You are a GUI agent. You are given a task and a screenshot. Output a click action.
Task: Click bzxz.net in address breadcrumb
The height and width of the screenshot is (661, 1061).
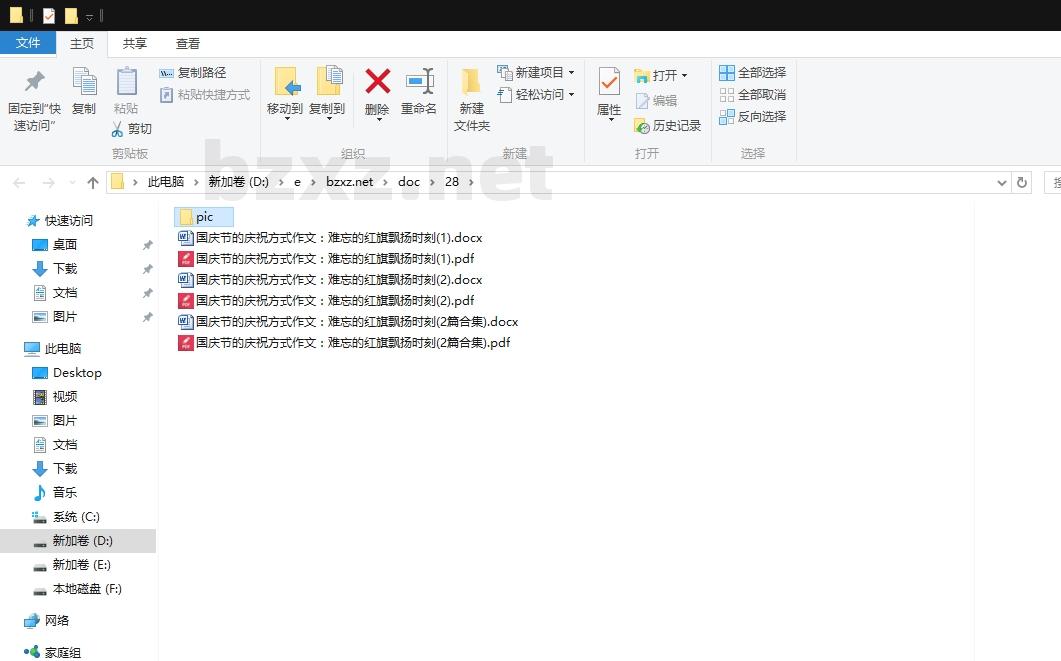[349, 182]
